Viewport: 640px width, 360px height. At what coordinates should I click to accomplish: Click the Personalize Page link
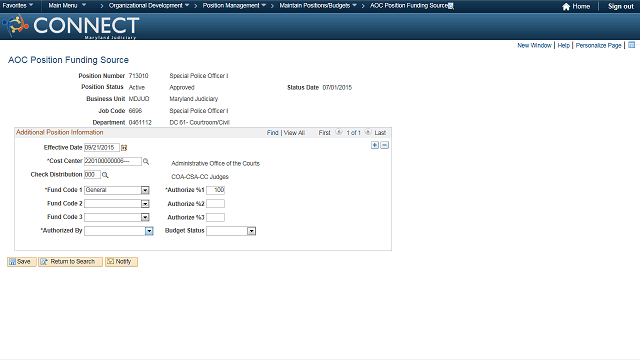598,45
